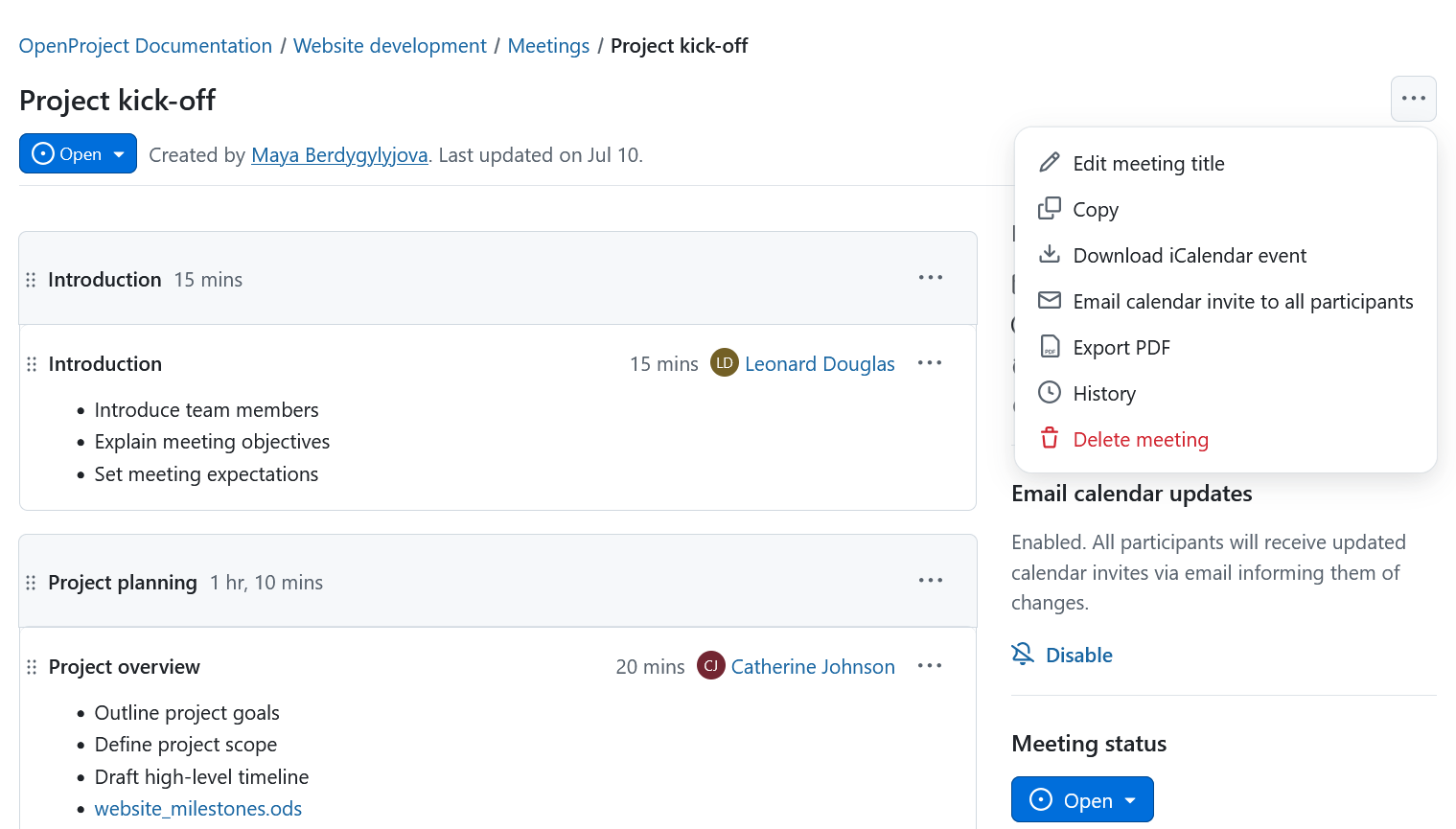Image resolution: width=1456 pixels, height=829 pixels.
Task: Open the Open status dropdown in header
Action: (78, 153)
